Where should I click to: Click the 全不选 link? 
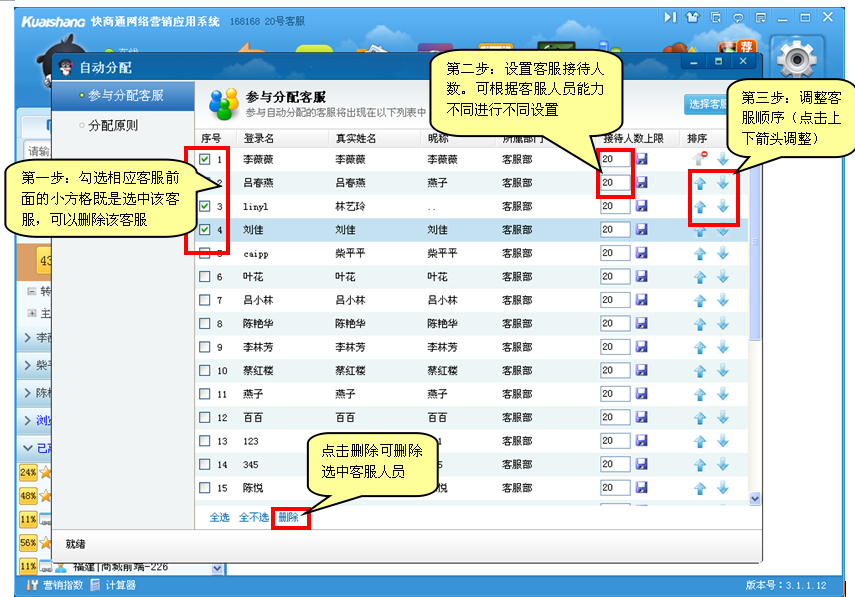pyautogui.click(x=253, y=517)
